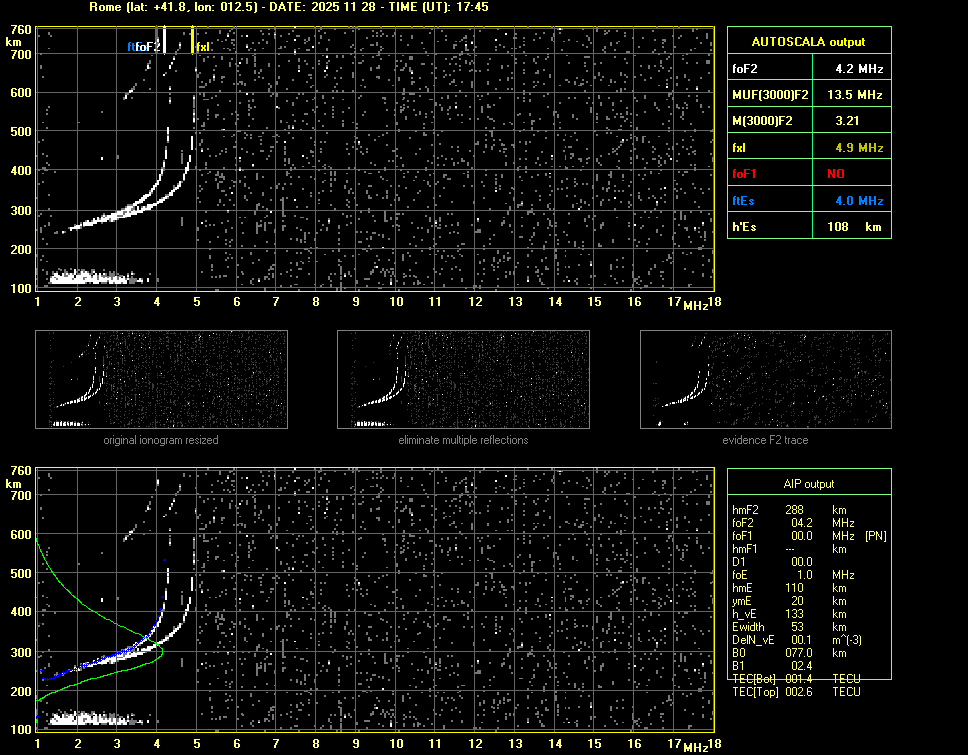Select the foF2 4.2 MHz value cell
Screen dimensions: 968x755
pos(858,69)
